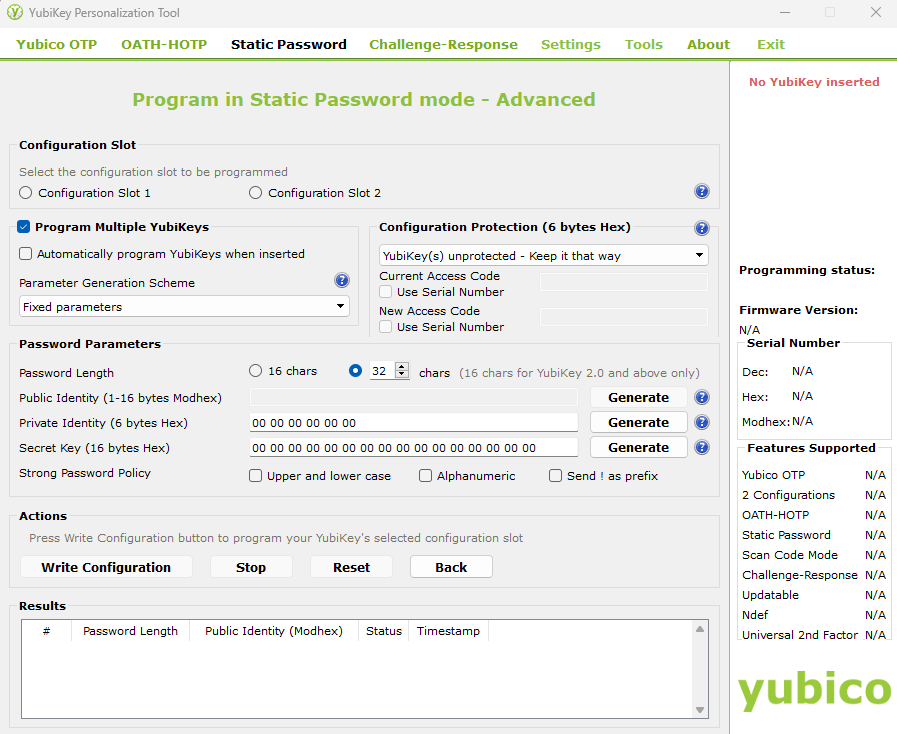Click the YubiKey app logo in title bar

(15, 12)
